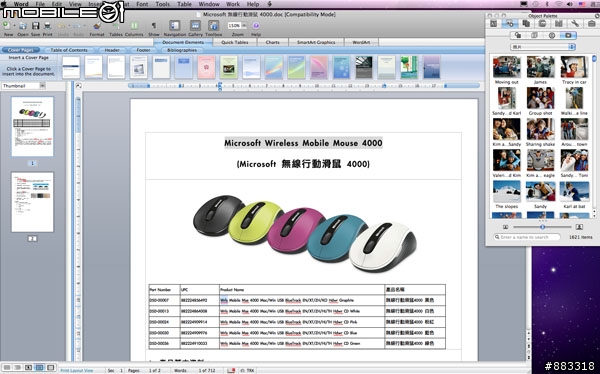Click the spelling and grammar status icon
The image size is (600, 374).
(231, 370)
